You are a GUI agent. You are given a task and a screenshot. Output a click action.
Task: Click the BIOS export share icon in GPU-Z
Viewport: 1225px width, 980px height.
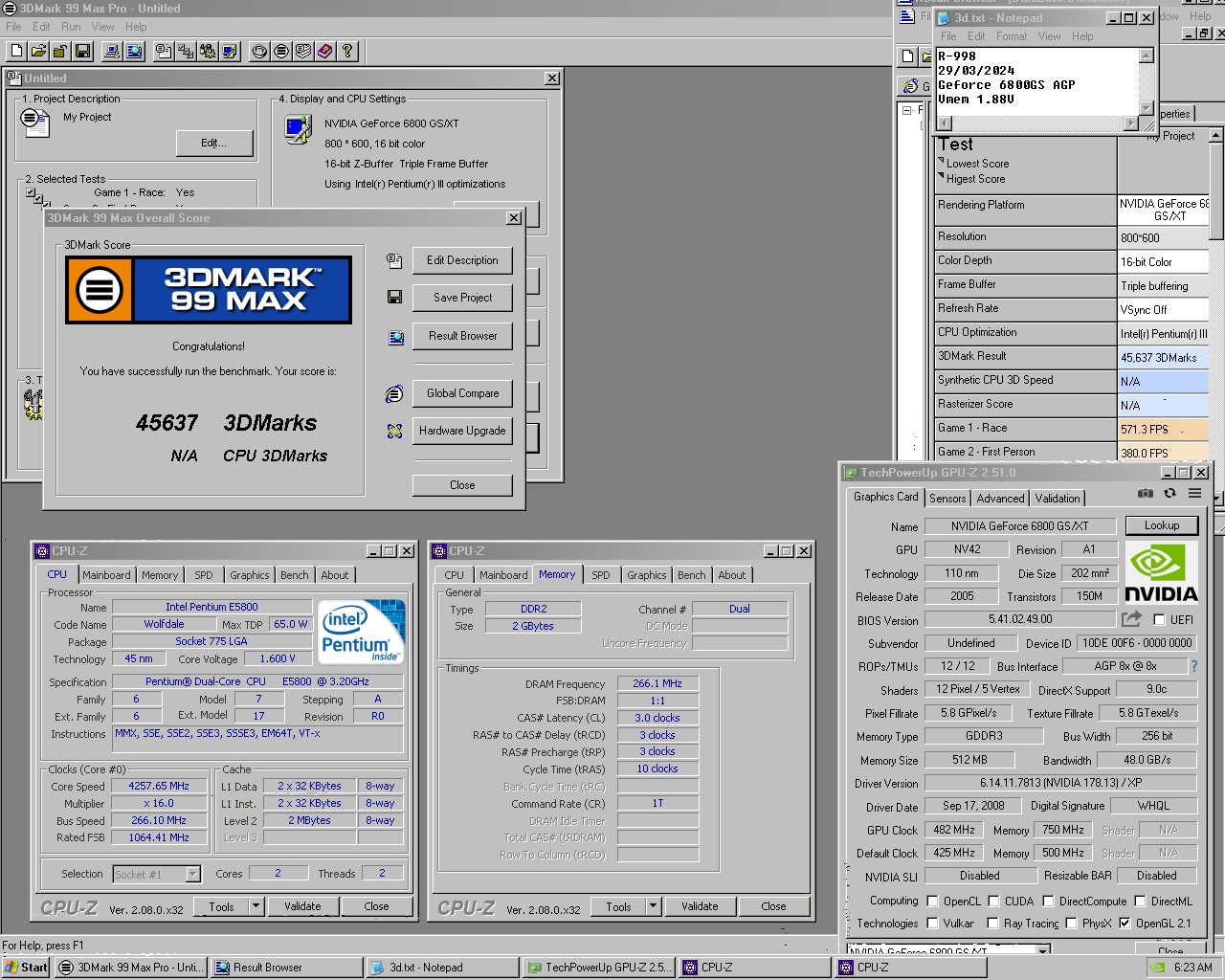(x=1132, y=619)
